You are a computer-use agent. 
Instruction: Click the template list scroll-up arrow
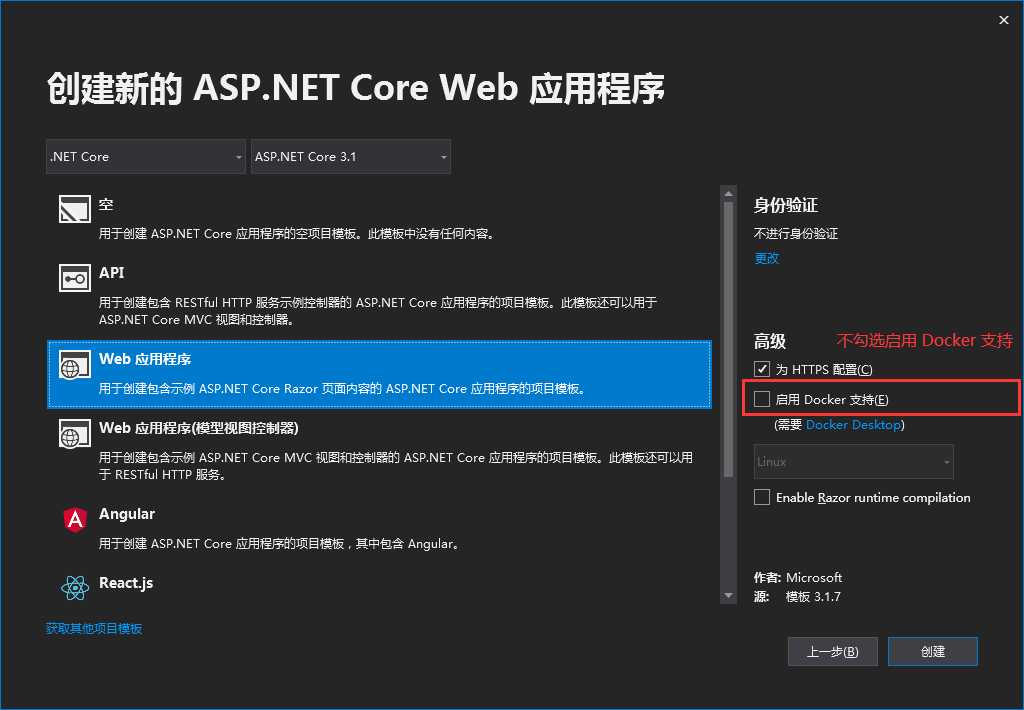[x=728, y=193]
